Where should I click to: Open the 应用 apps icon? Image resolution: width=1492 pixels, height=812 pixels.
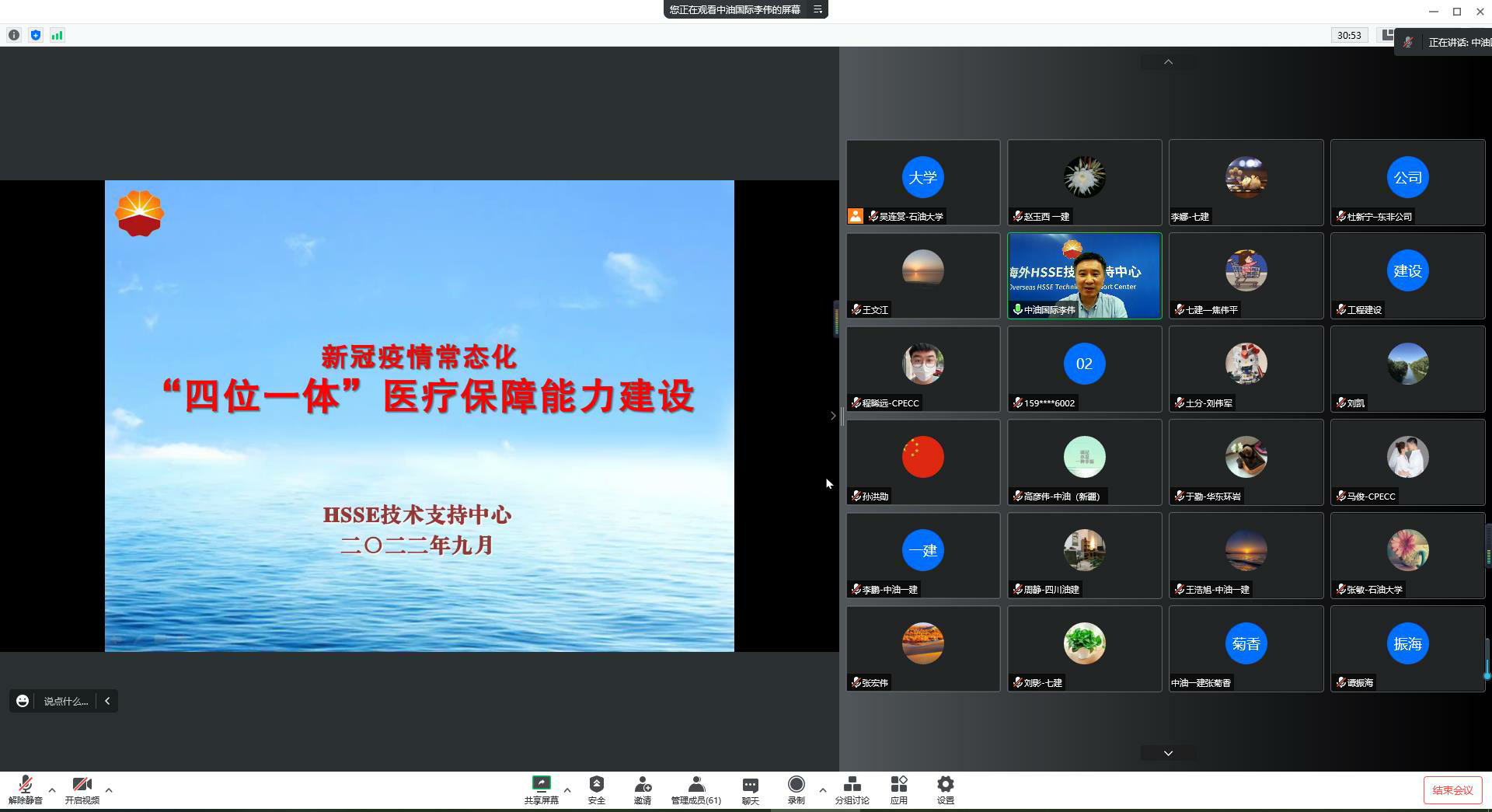899,789
